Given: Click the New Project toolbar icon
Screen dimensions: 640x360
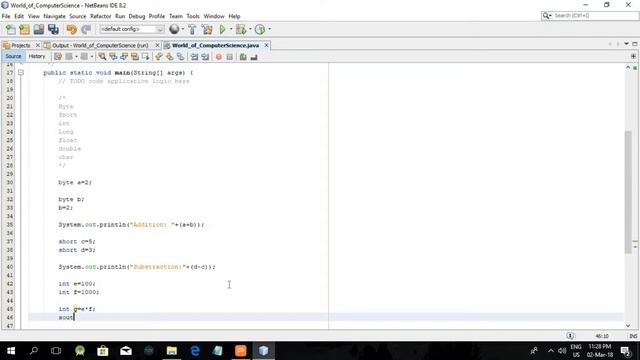Looking at the screenshot, I should pos(24,29).
